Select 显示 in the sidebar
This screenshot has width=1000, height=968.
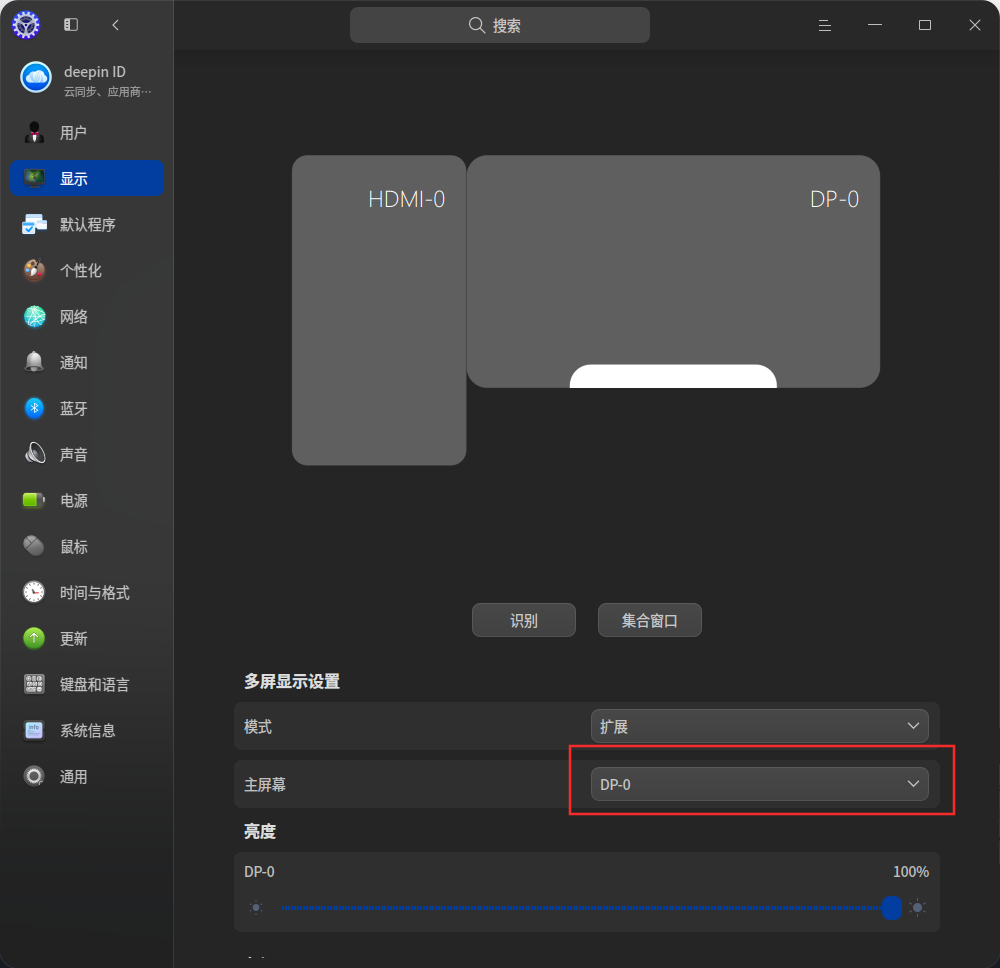point(87,179)
